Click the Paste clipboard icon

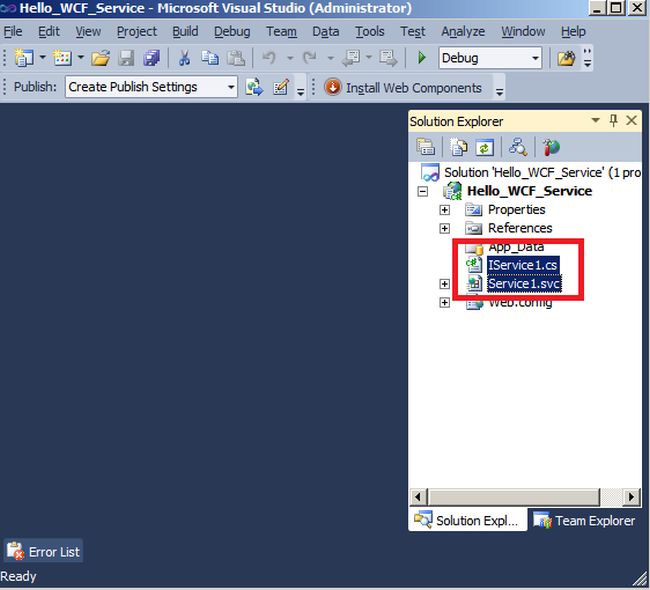click(x=236, y=58)
